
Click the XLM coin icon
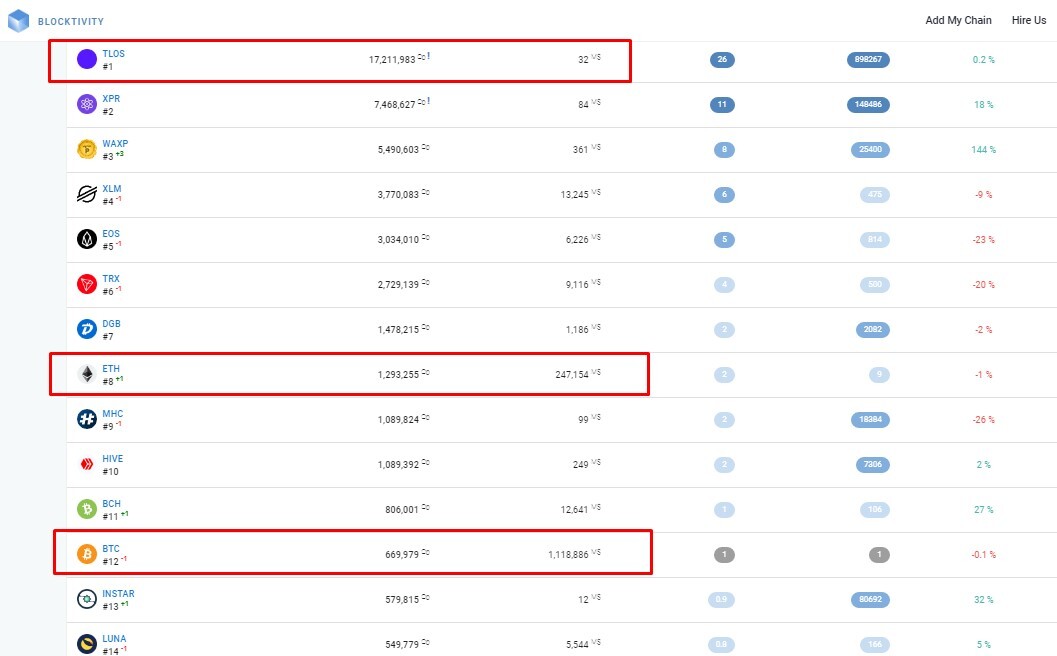(87, 194)
